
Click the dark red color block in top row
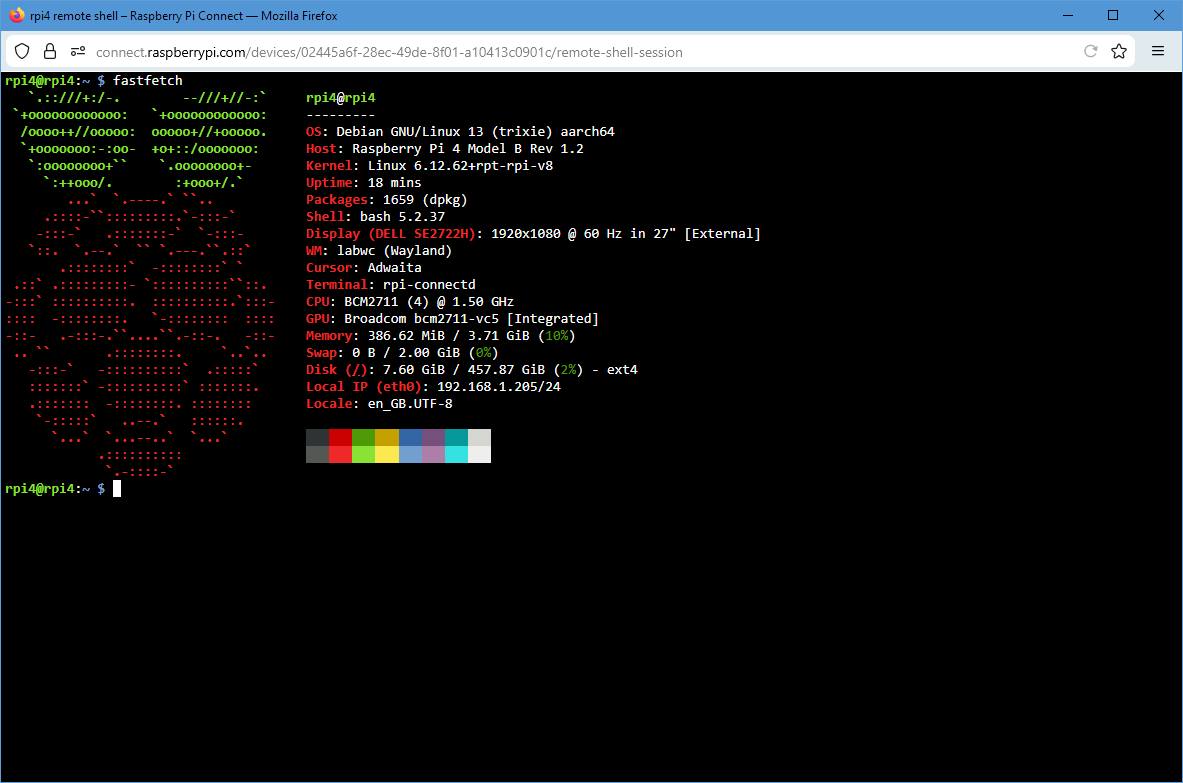pos(340,437)
